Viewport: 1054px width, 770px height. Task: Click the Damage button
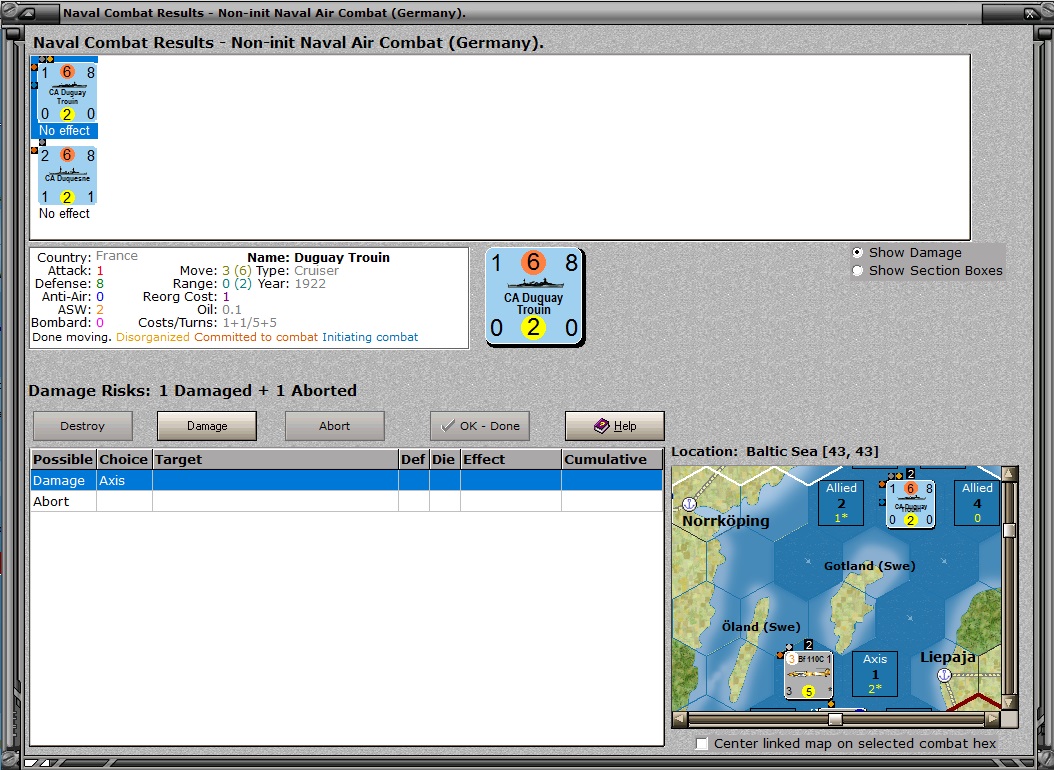coord(207,426)
